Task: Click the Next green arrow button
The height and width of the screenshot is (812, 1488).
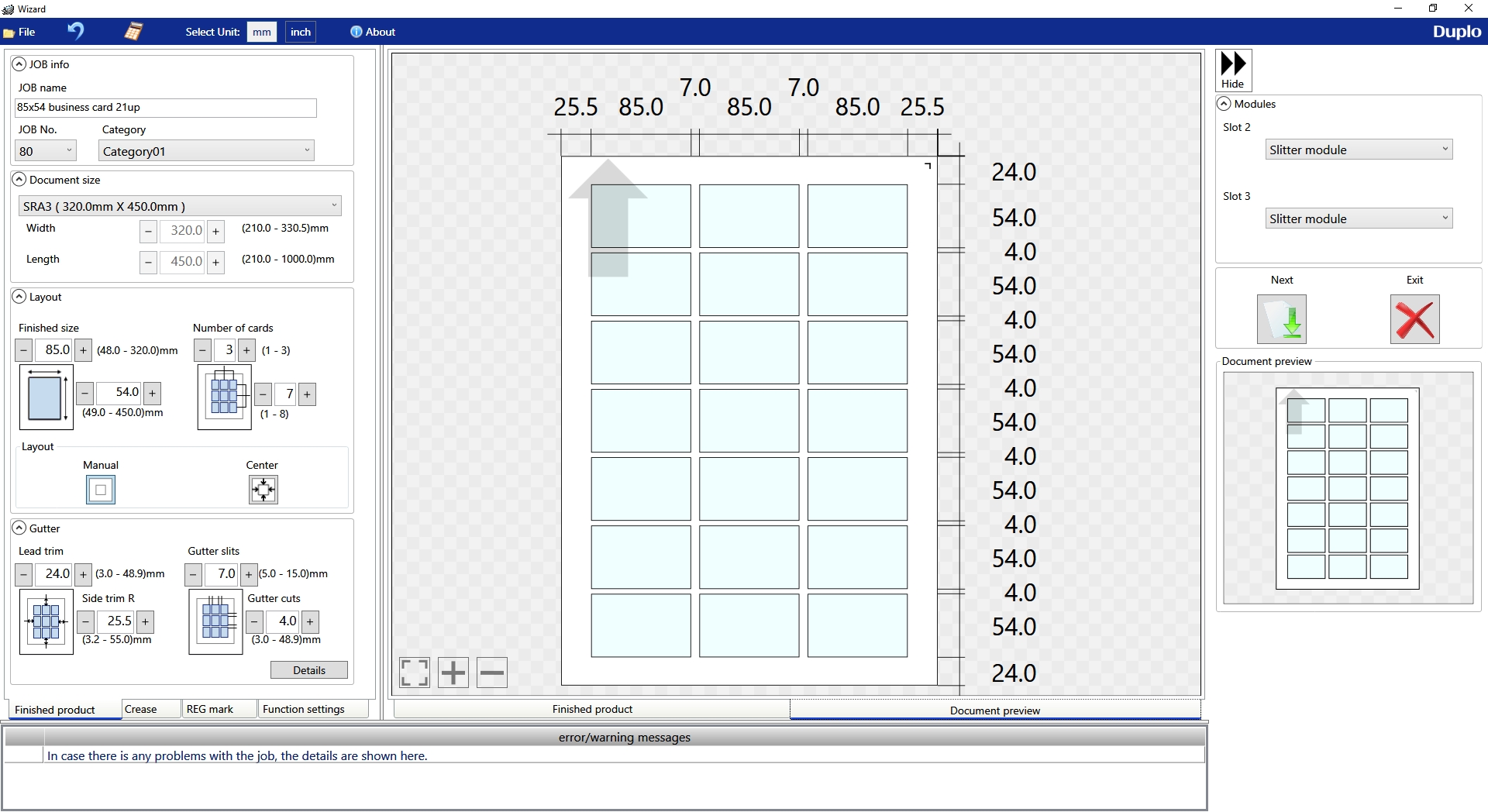Action: click(1282, 319)
